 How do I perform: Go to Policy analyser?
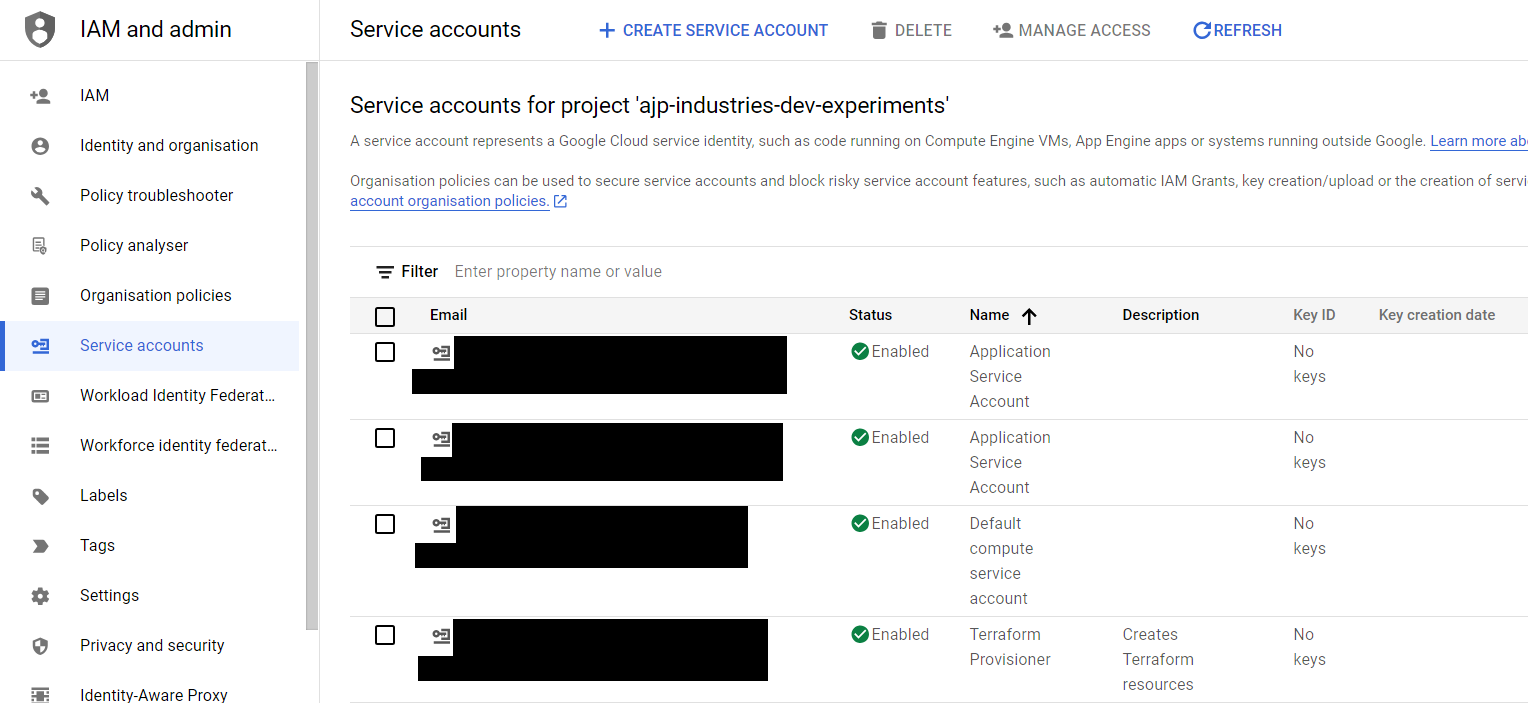(150, 246)
